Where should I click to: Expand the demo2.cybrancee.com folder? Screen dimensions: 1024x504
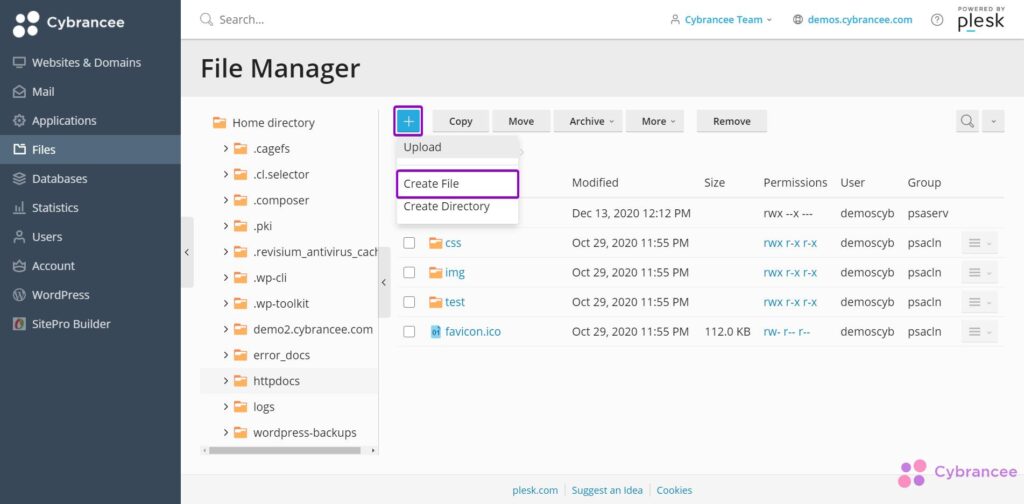226,329
